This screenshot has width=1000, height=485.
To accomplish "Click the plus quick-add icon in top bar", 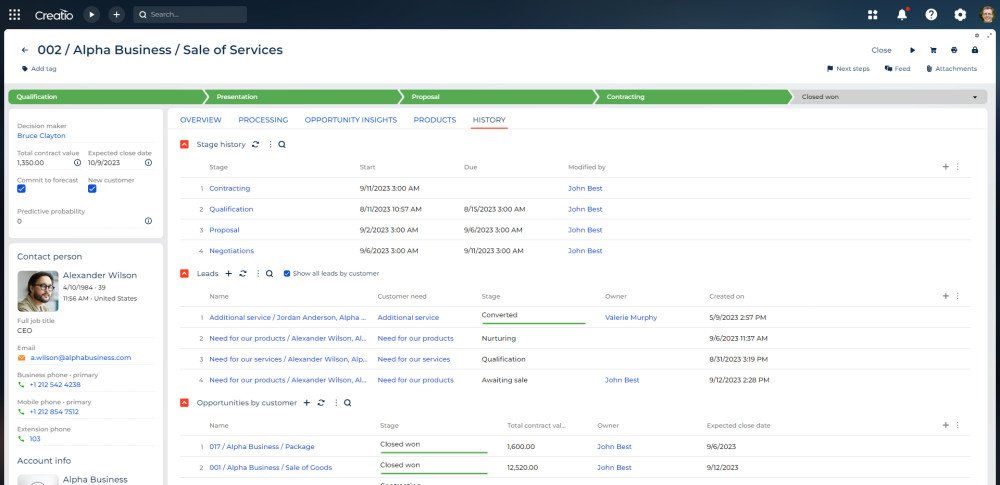I will pyautogui.click(x=116, y=15).
